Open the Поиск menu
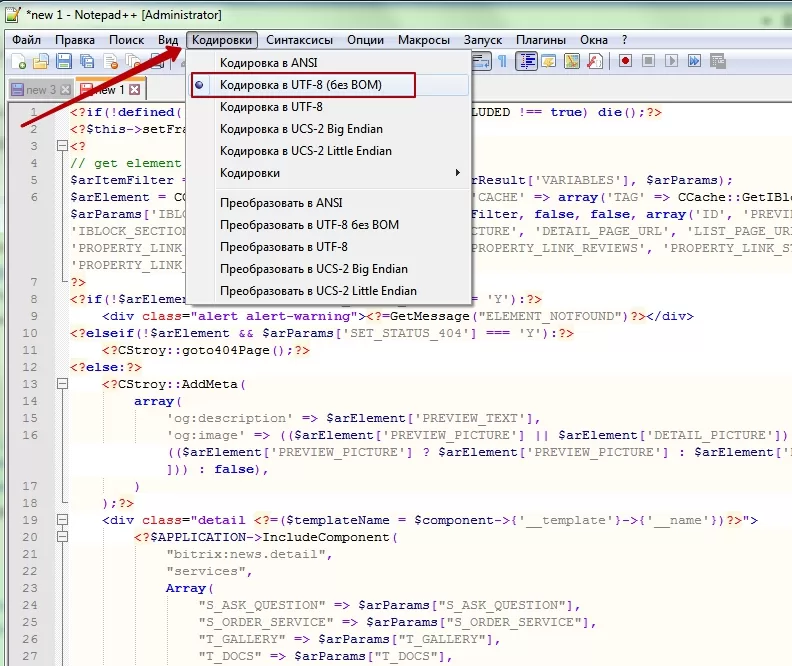The image size is (792, 666). click(126, 40)
